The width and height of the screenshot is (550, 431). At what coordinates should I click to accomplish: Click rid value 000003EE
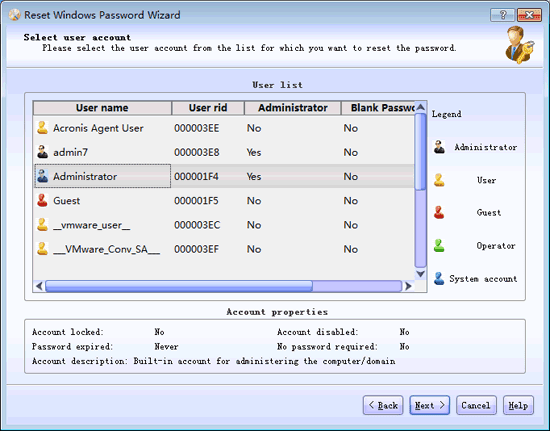(197, 128)
